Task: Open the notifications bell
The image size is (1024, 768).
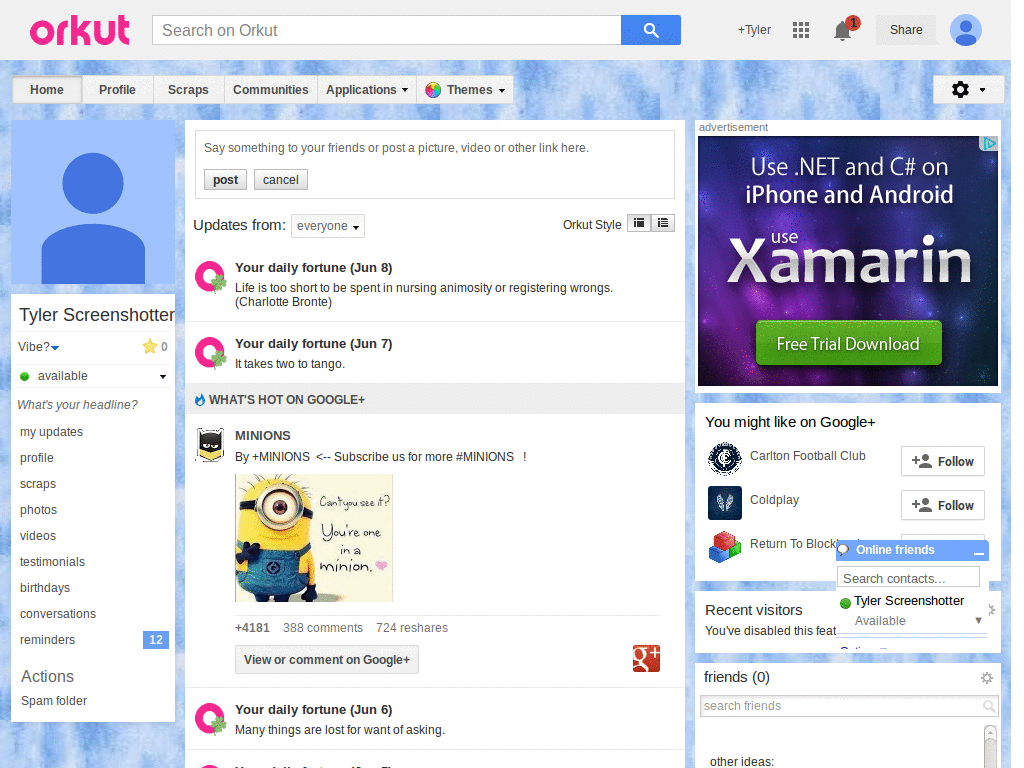Action: [x=842, y=31]
